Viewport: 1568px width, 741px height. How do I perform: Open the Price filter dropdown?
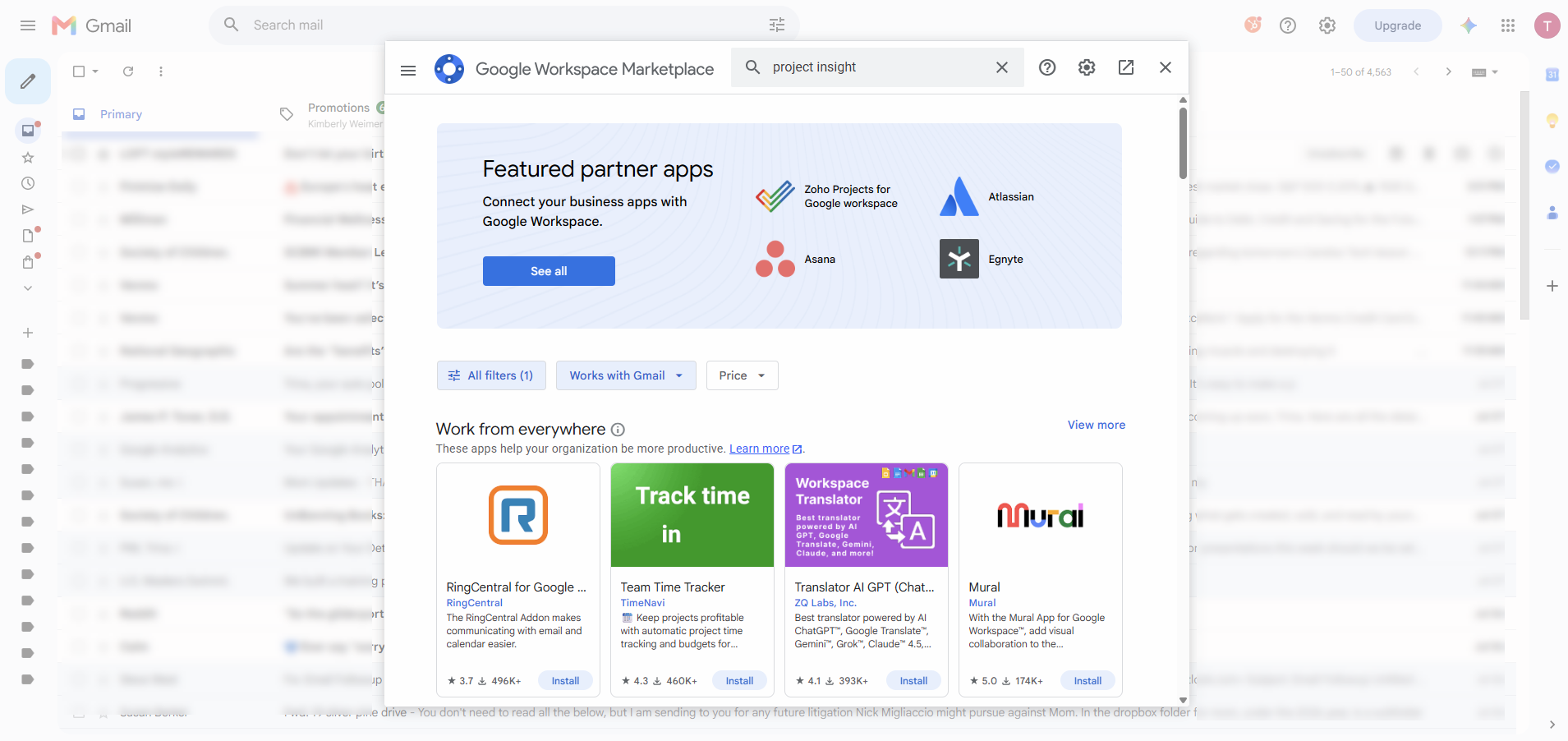742,375
